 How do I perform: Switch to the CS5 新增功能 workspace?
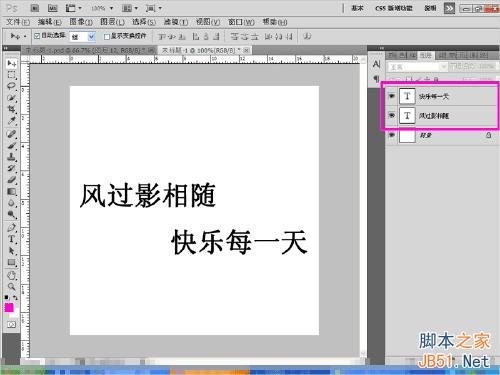coord(393,8)
